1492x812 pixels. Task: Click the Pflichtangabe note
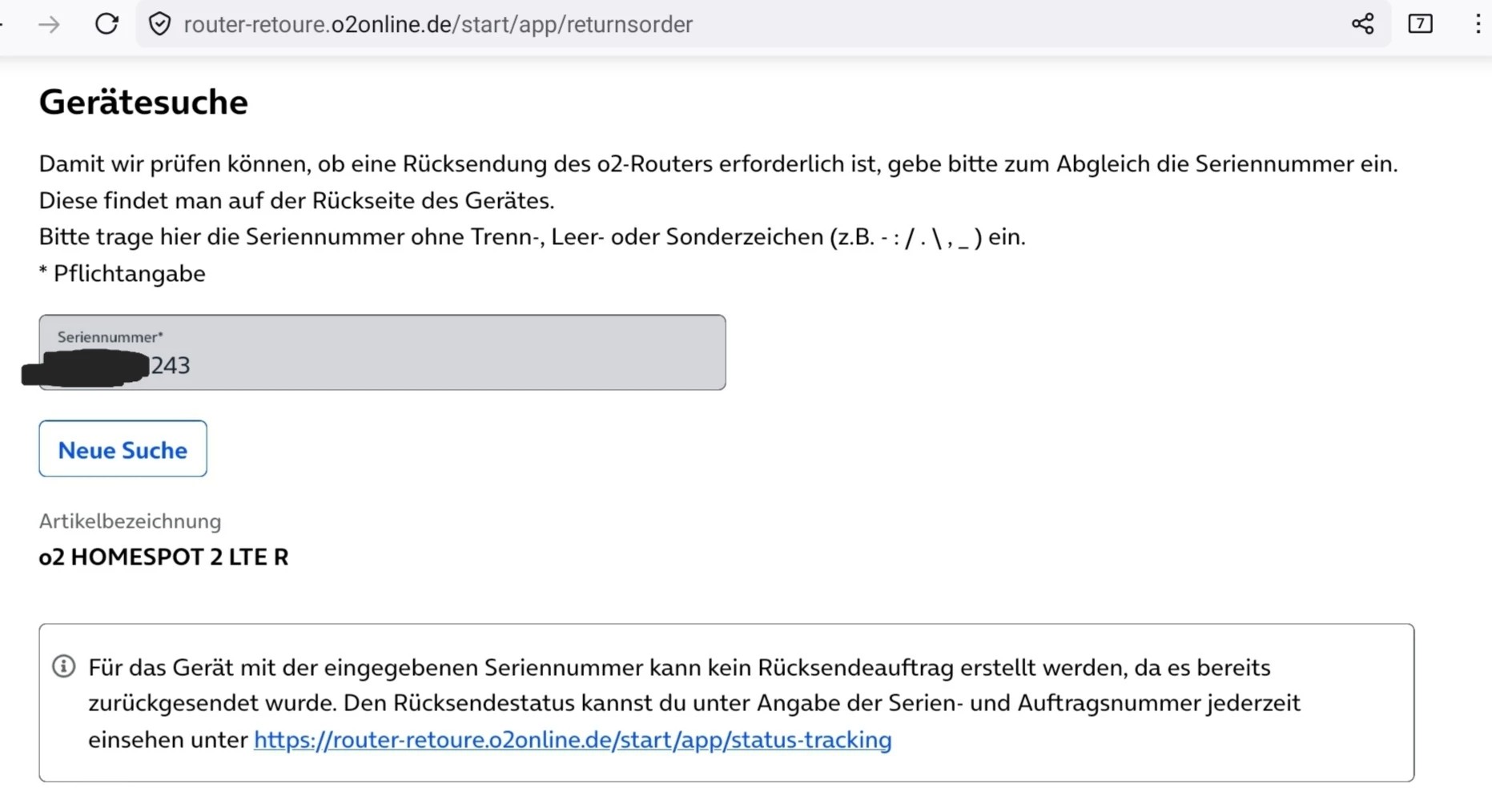(123, 274)
